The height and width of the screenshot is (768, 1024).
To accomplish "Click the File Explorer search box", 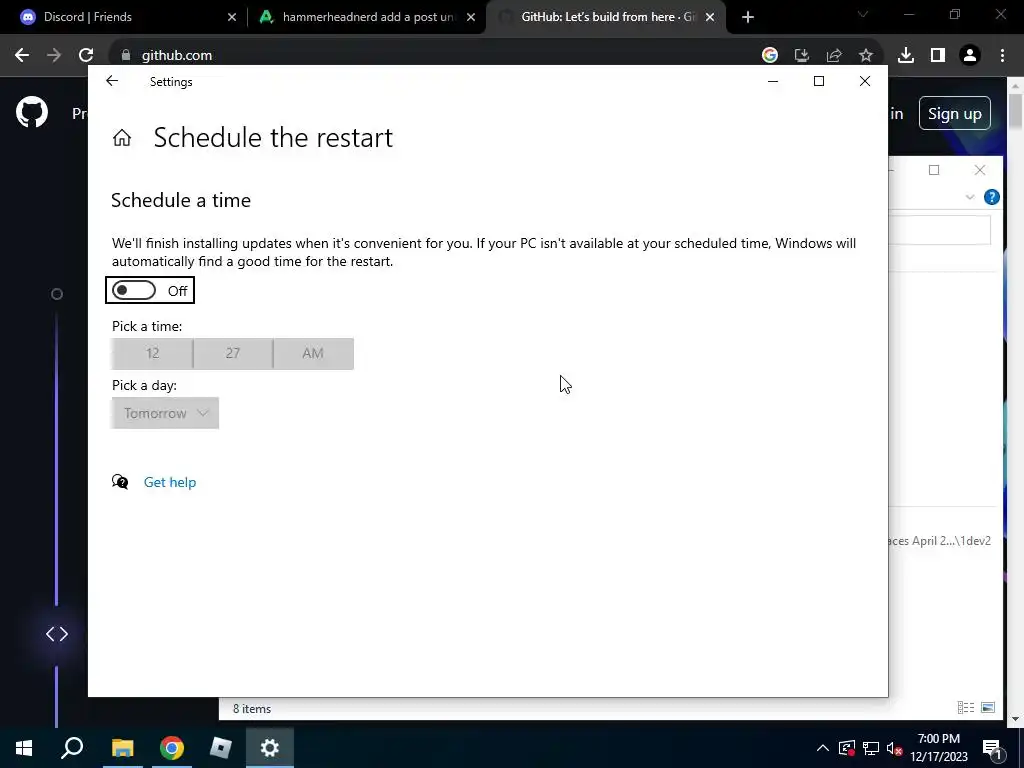I will pos(940,230).
